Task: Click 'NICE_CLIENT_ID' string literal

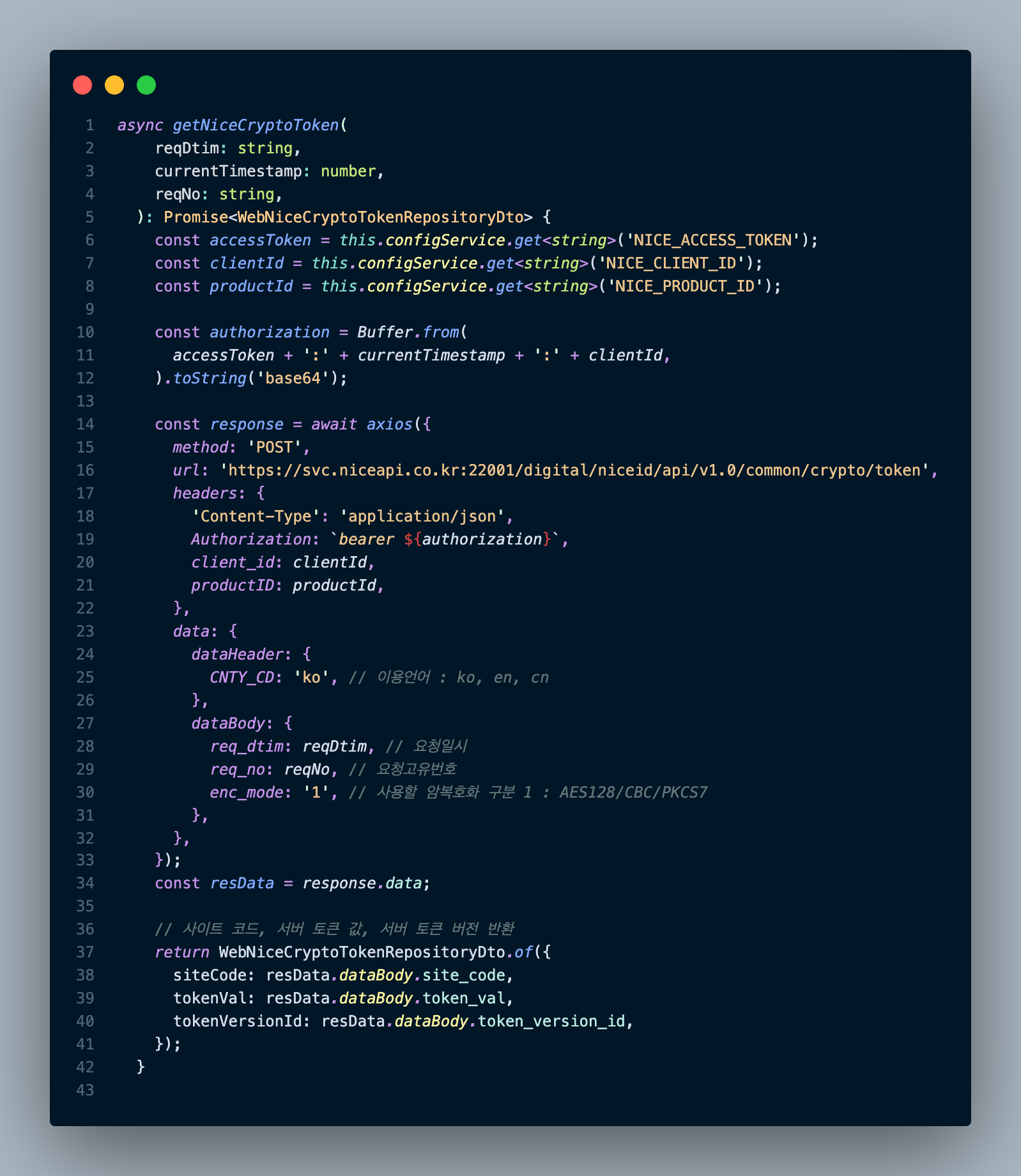Action: [x=671, y=263]
